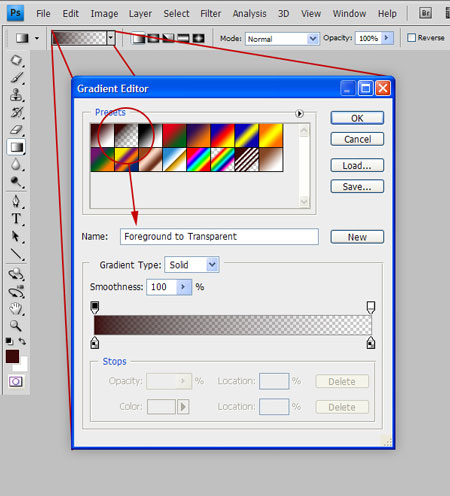Select the left color stop below gradient bar

(95, 343)
